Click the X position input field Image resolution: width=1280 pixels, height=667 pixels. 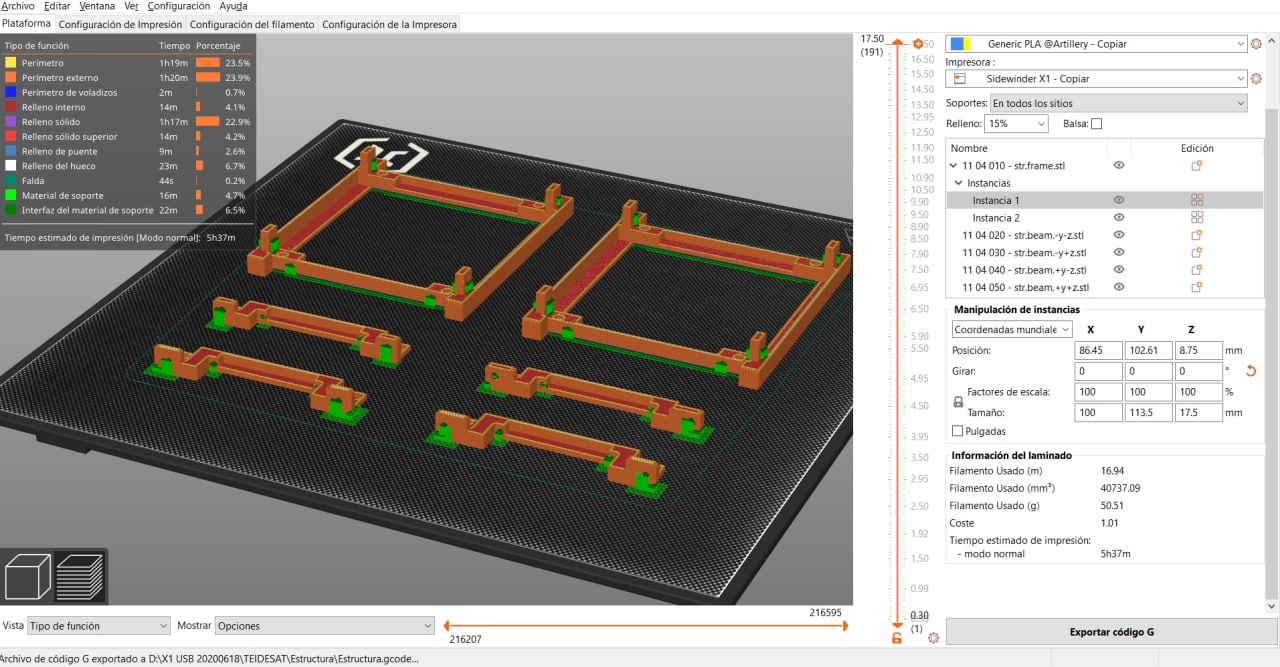pyautogui.click(x=1097, y=351)
